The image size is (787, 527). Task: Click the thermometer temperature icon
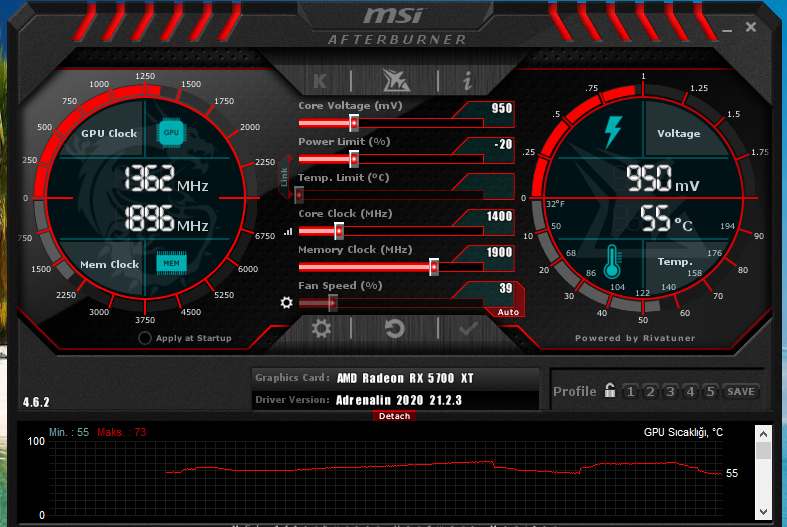(612, 262)
